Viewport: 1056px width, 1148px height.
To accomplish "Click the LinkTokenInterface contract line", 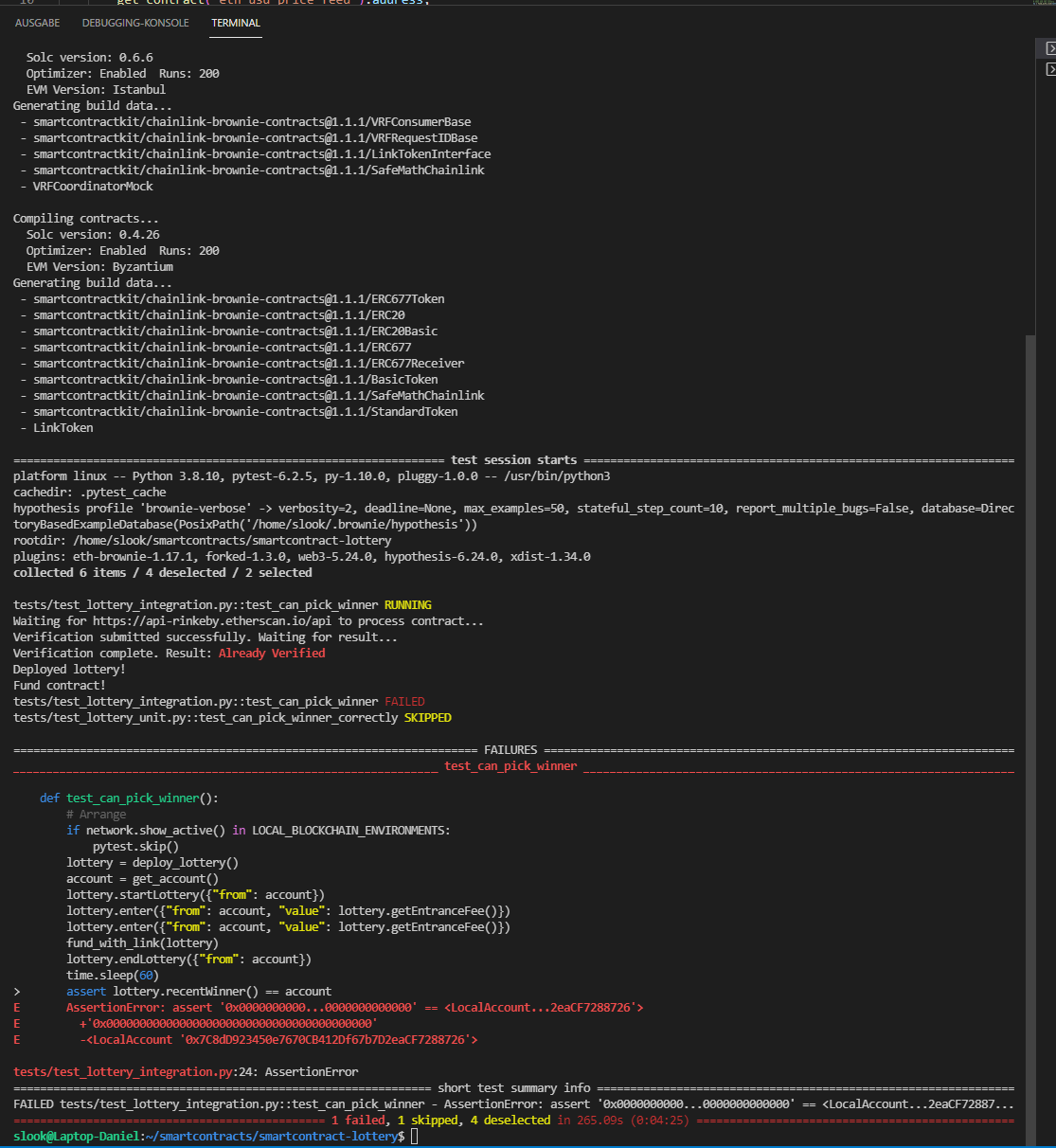I will click(x=256, y=154).
